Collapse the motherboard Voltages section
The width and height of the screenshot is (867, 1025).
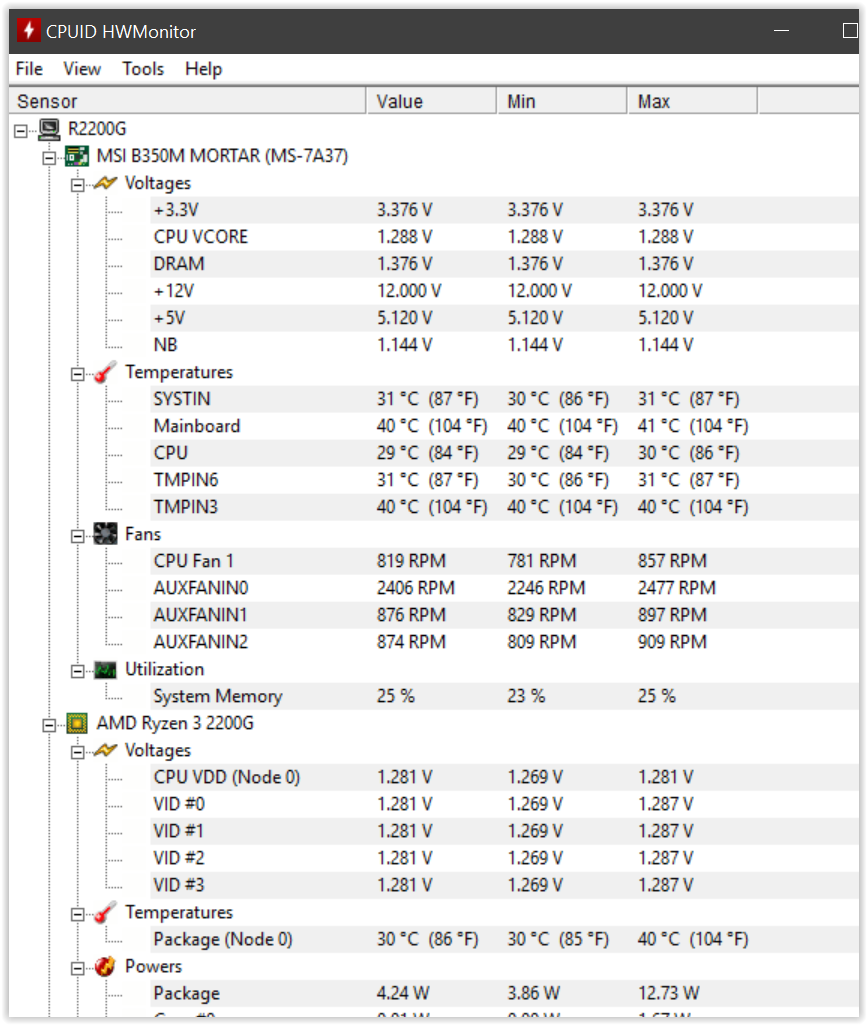point(77,184)
